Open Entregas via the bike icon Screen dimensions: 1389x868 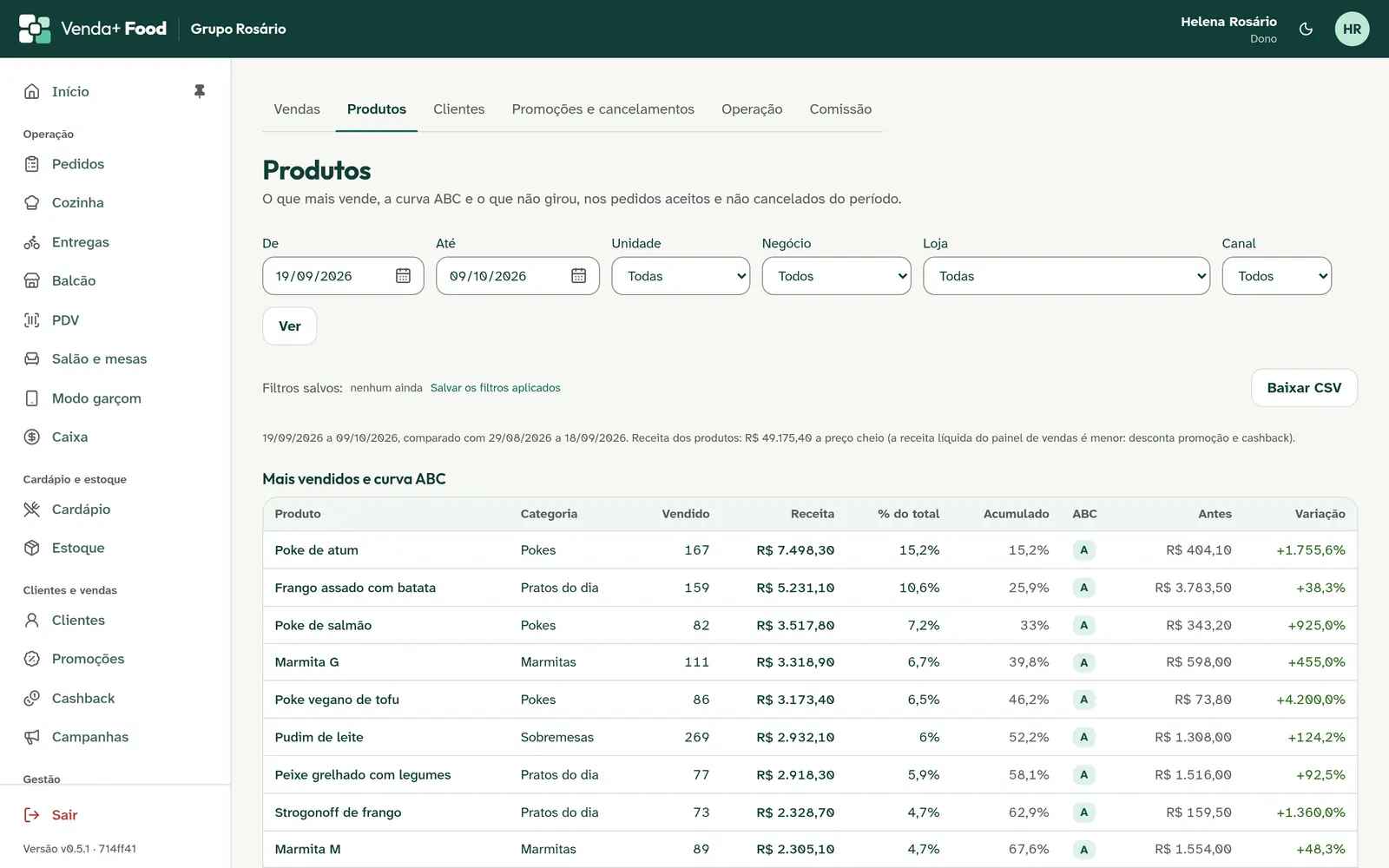(x=32, y=242)
